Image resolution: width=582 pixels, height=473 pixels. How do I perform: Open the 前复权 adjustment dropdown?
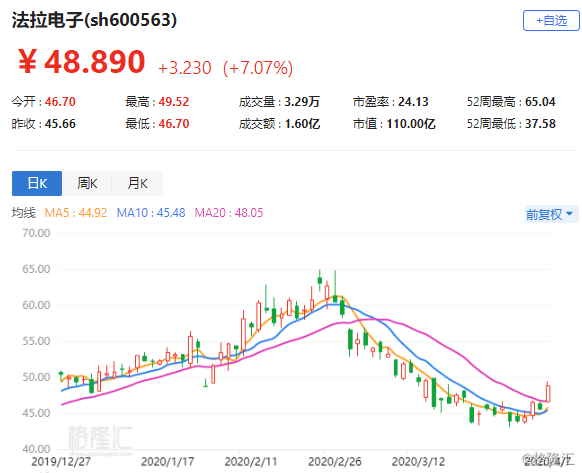[x=551, y=214]
